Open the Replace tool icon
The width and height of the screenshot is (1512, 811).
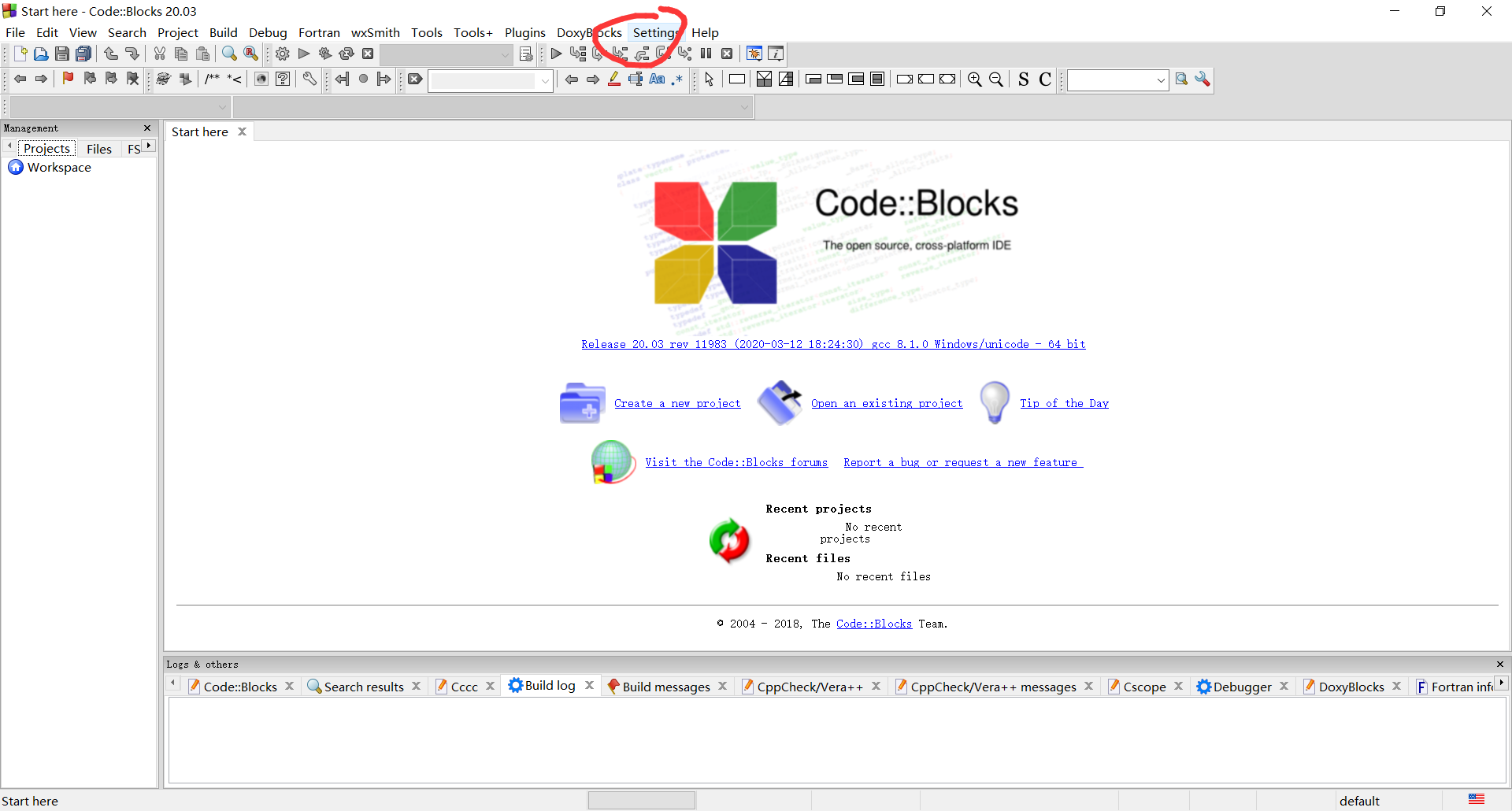251,54
